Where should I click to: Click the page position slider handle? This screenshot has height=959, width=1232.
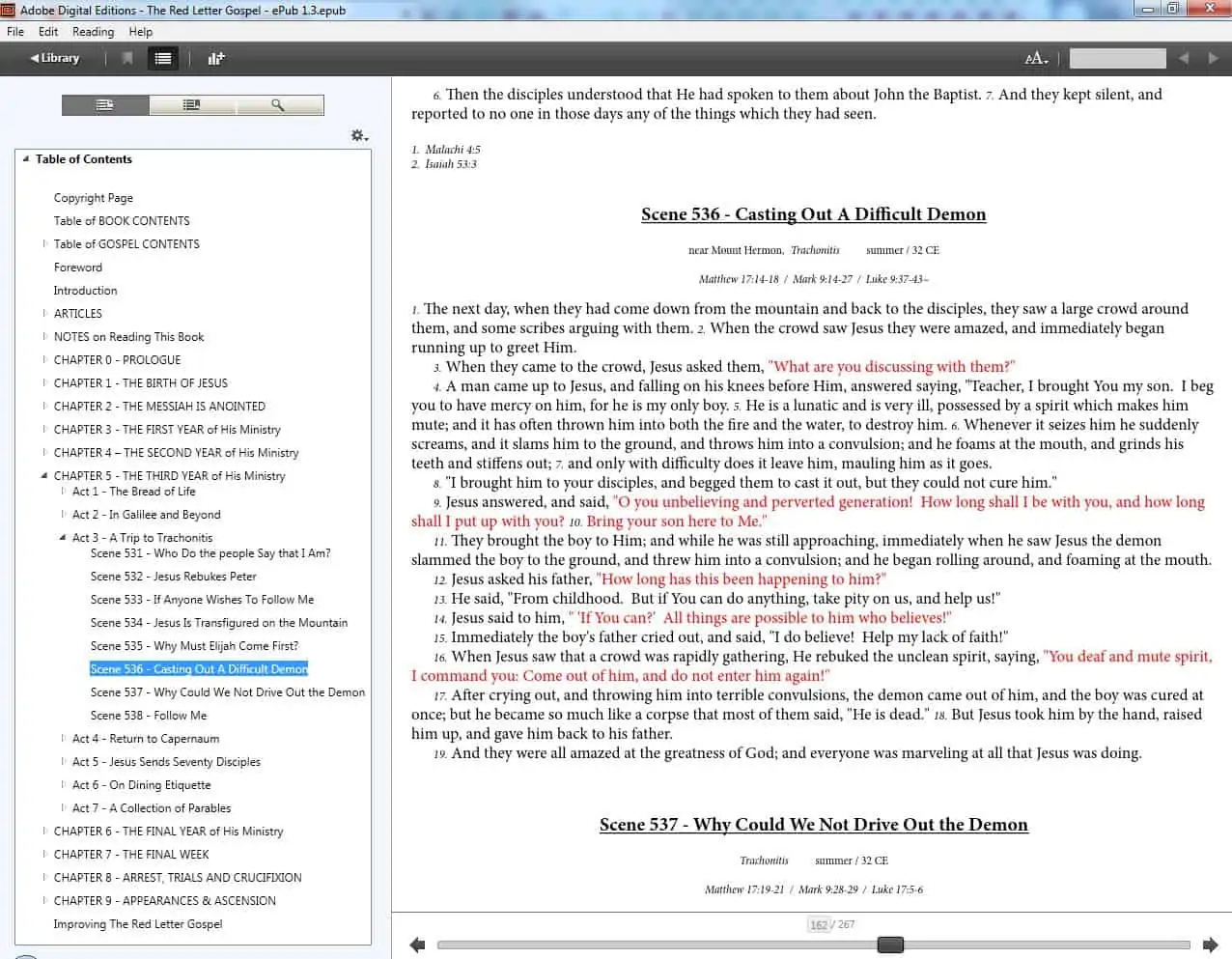pyautogui.click(x=890, y=945)
